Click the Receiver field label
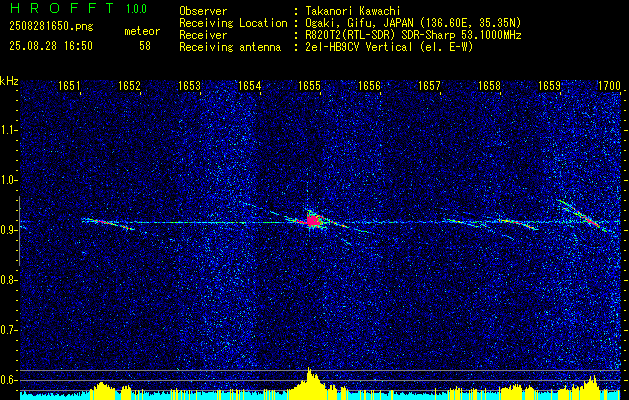 click(x=203, y=35)
